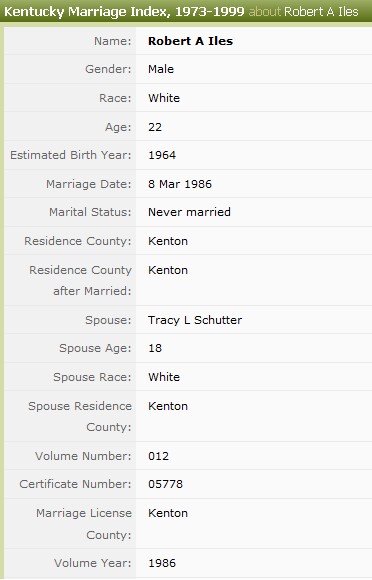The width and height of the screenshot is (372, 580).
Task: Click the Kentucky Marriage Index header title
Action: click(x=124, y=12)
